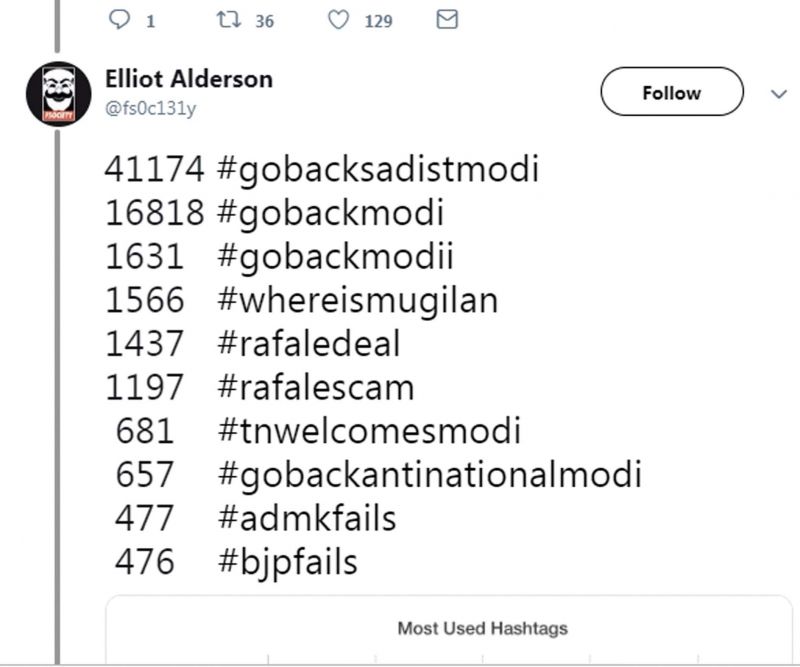This screenshot has height=667, width=800.
Task: Open the #rafalescam hashtag
Action: 316,387
